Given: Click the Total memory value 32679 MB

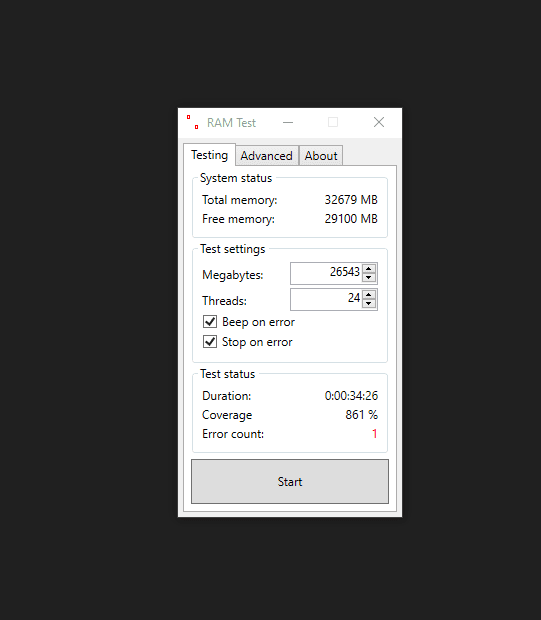Looking at the screenshot, I should (x=351, y=200).
